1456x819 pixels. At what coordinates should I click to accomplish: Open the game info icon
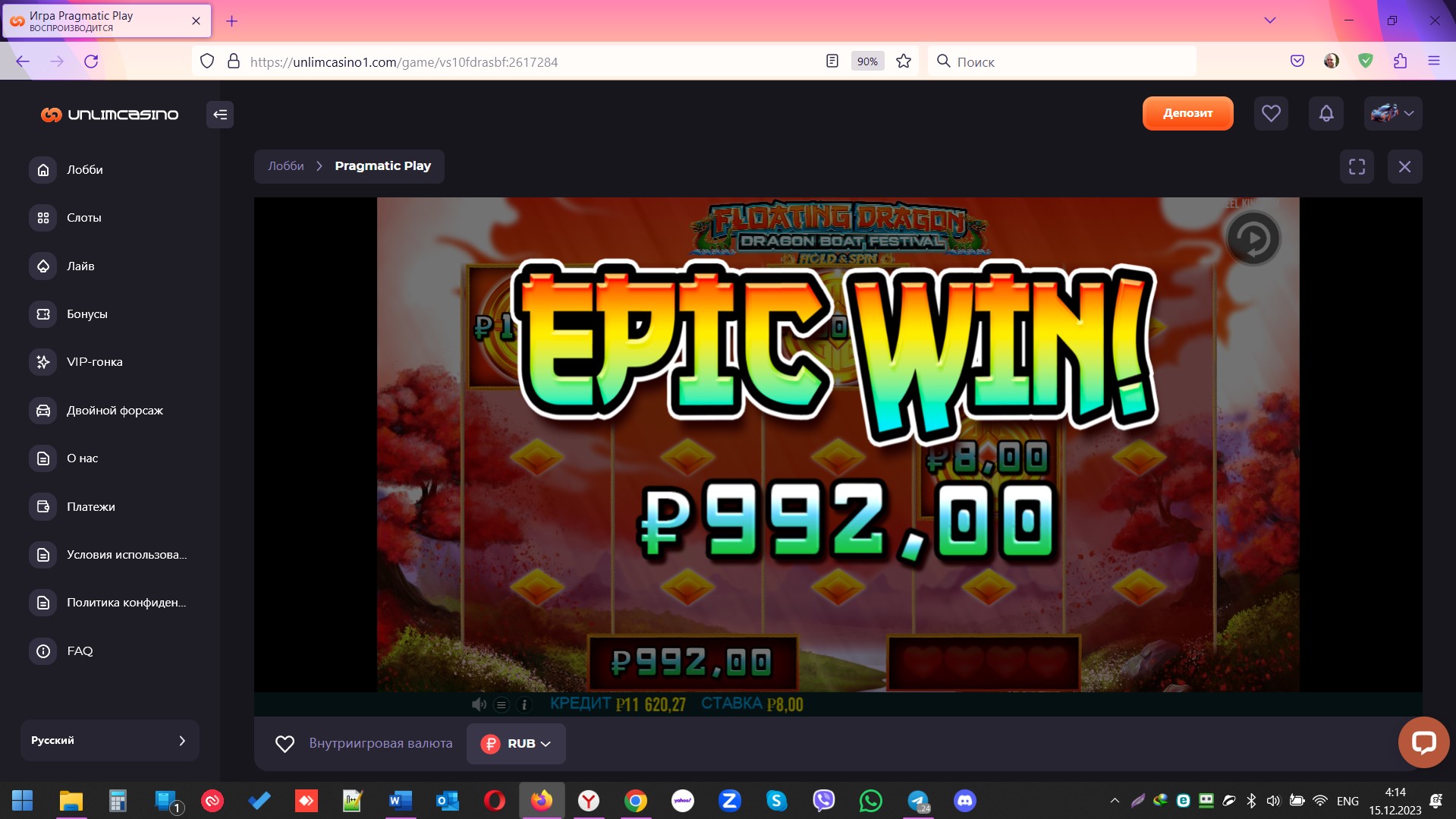coord(524,705)
